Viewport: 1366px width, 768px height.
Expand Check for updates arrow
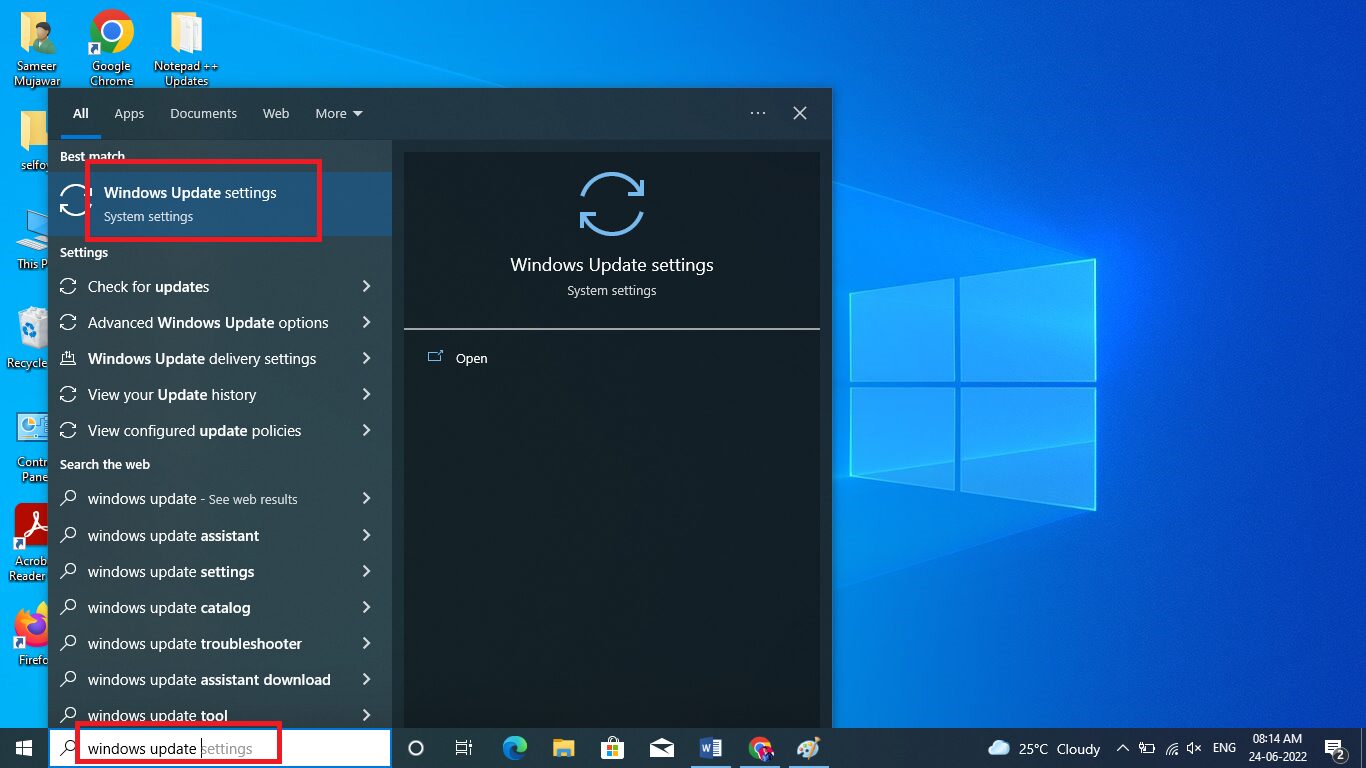pos(367,287)
